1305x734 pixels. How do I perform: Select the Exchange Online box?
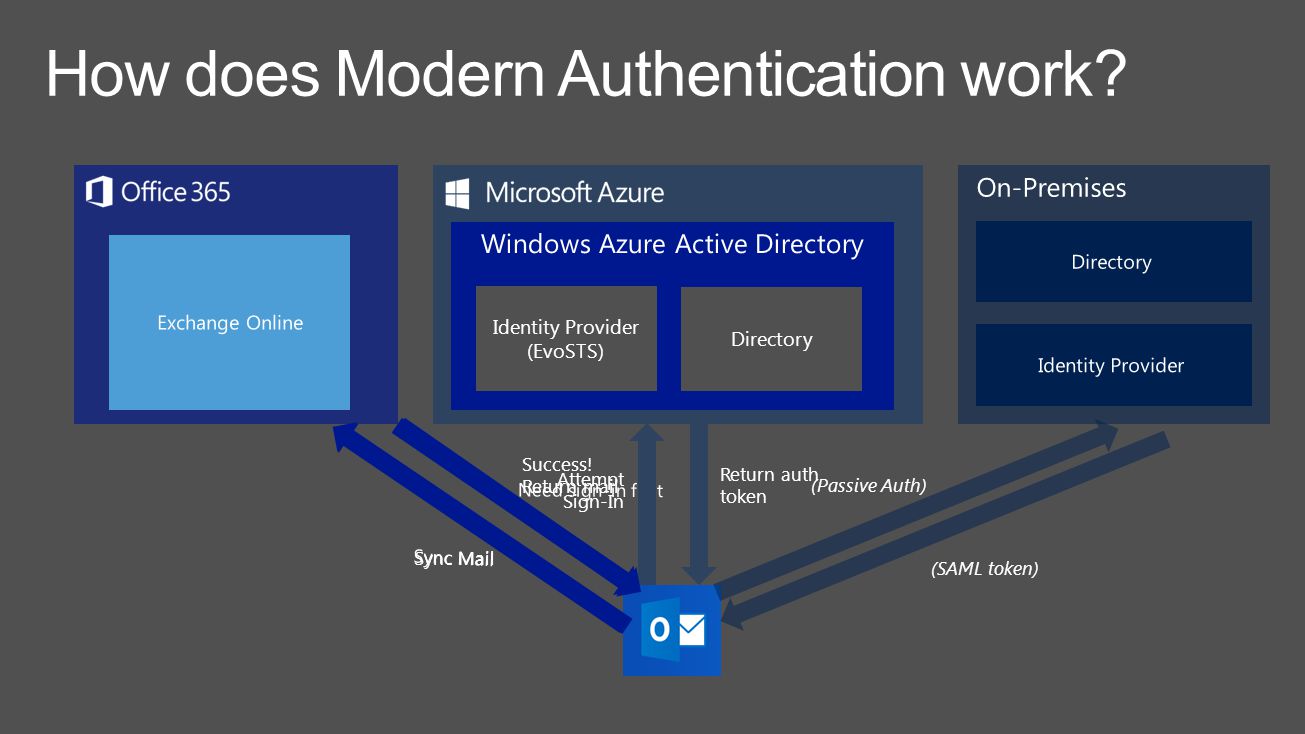pyautogui.click(x=229, y=322)
